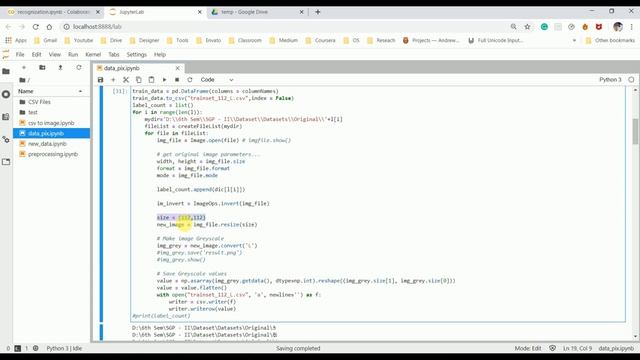Open the CSV Files folder
The width and height of the screenshot is (640, 360).
[51, 102]
